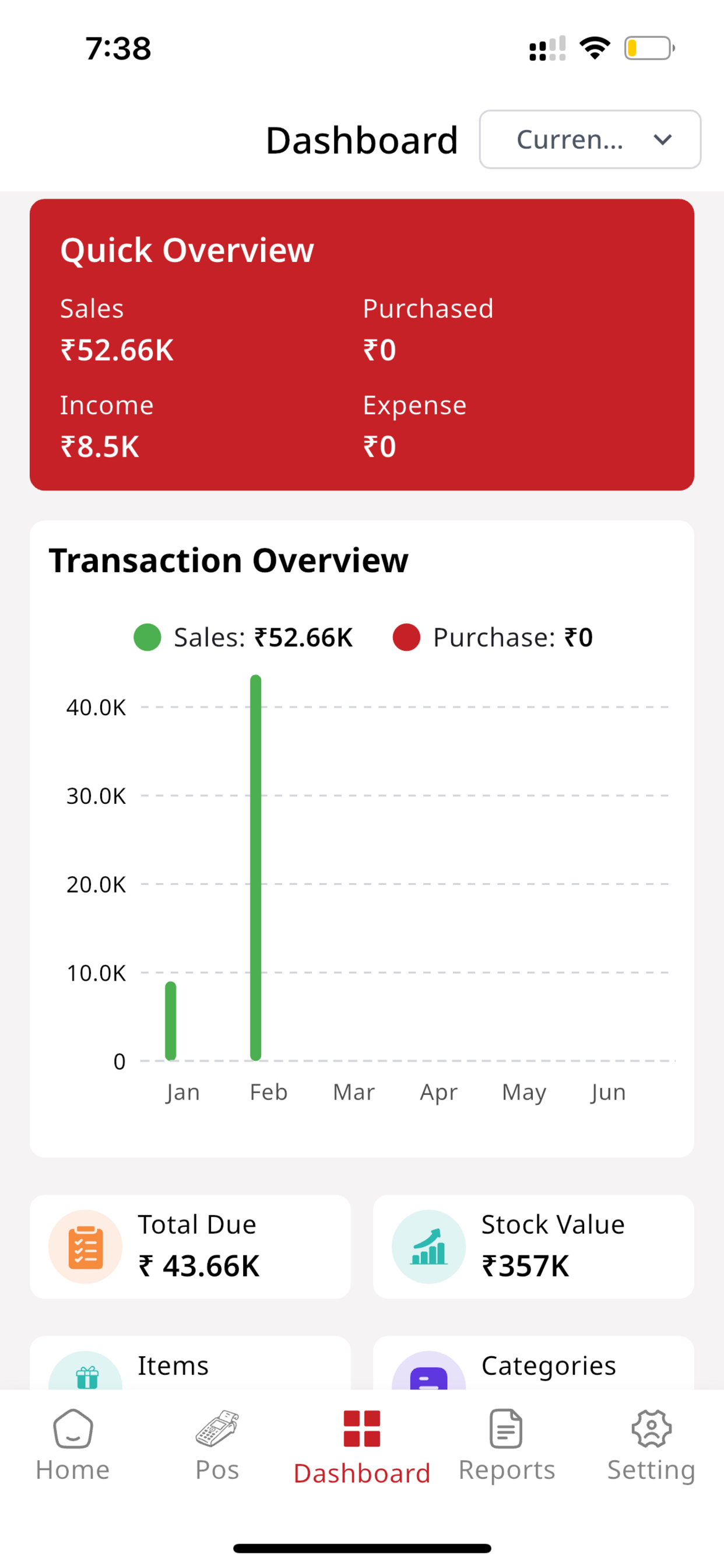This screenshot has height=1568, width=724.
Task: Tap the Items gift box icon
Action: tap(85, 1371)
